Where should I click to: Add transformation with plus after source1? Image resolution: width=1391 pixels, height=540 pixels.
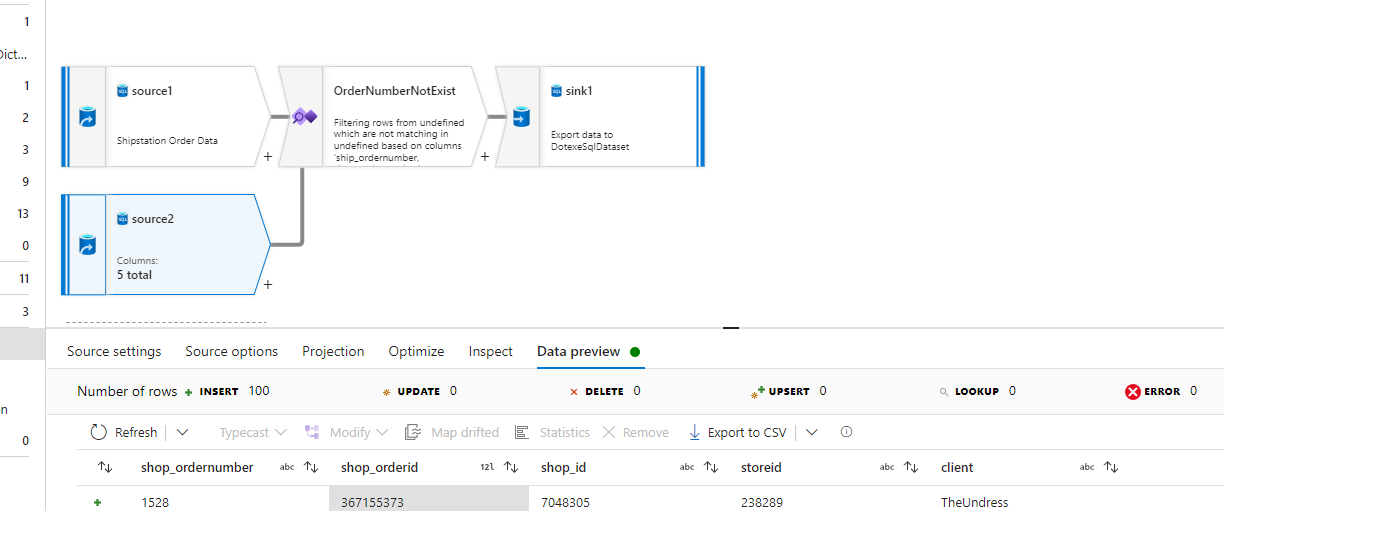pos(267,156)
